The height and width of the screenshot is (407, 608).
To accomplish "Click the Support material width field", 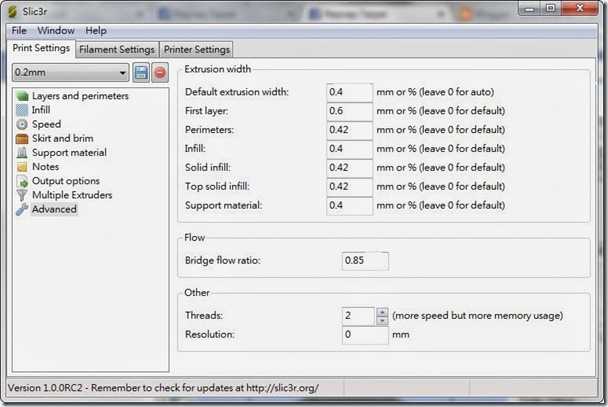I will click(x=349, y=205).
